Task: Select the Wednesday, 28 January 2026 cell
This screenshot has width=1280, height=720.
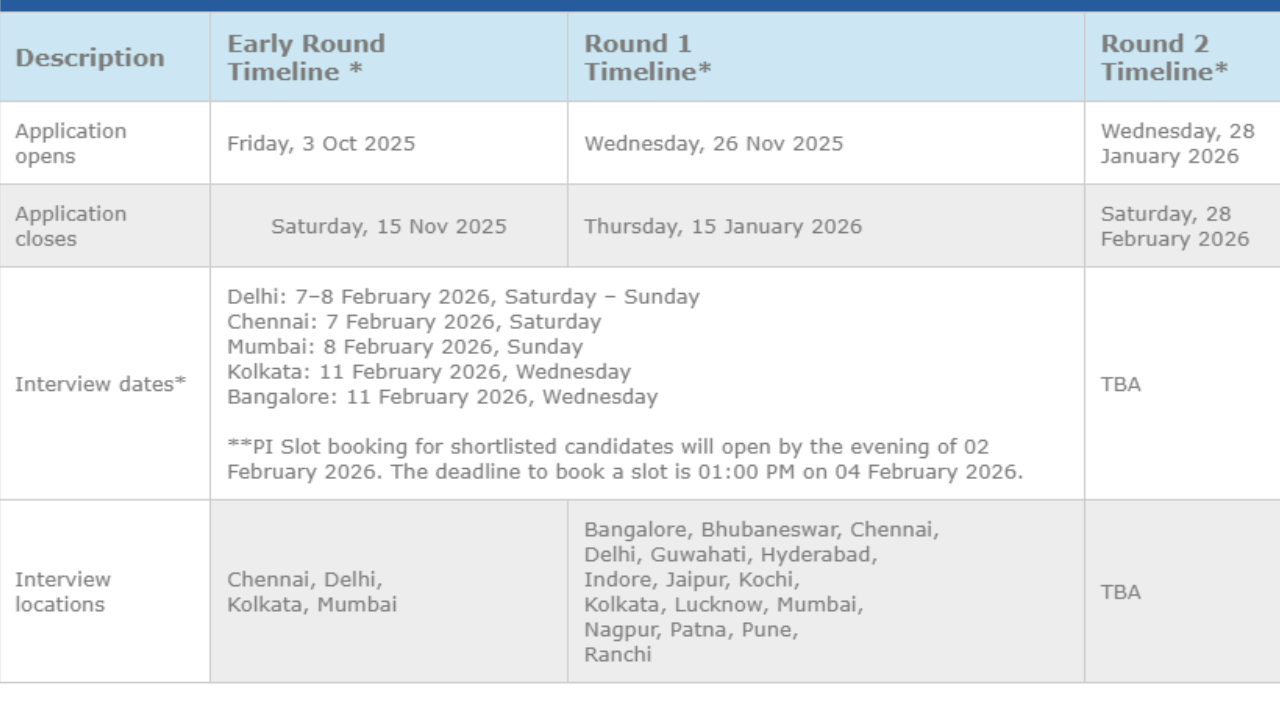Action: [x=1177, y=144]
